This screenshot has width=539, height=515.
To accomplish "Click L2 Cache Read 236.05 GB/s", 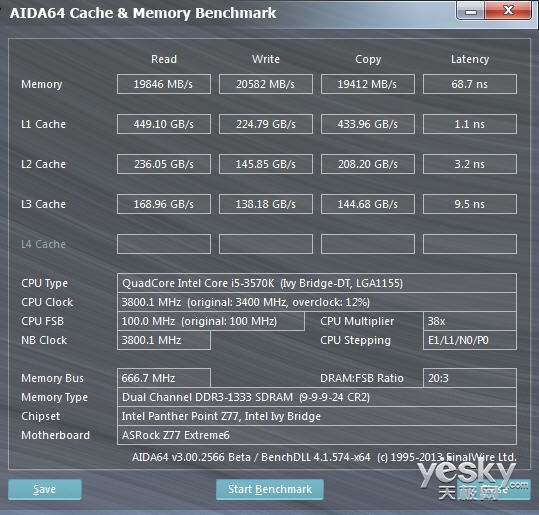I will [164, 164].
